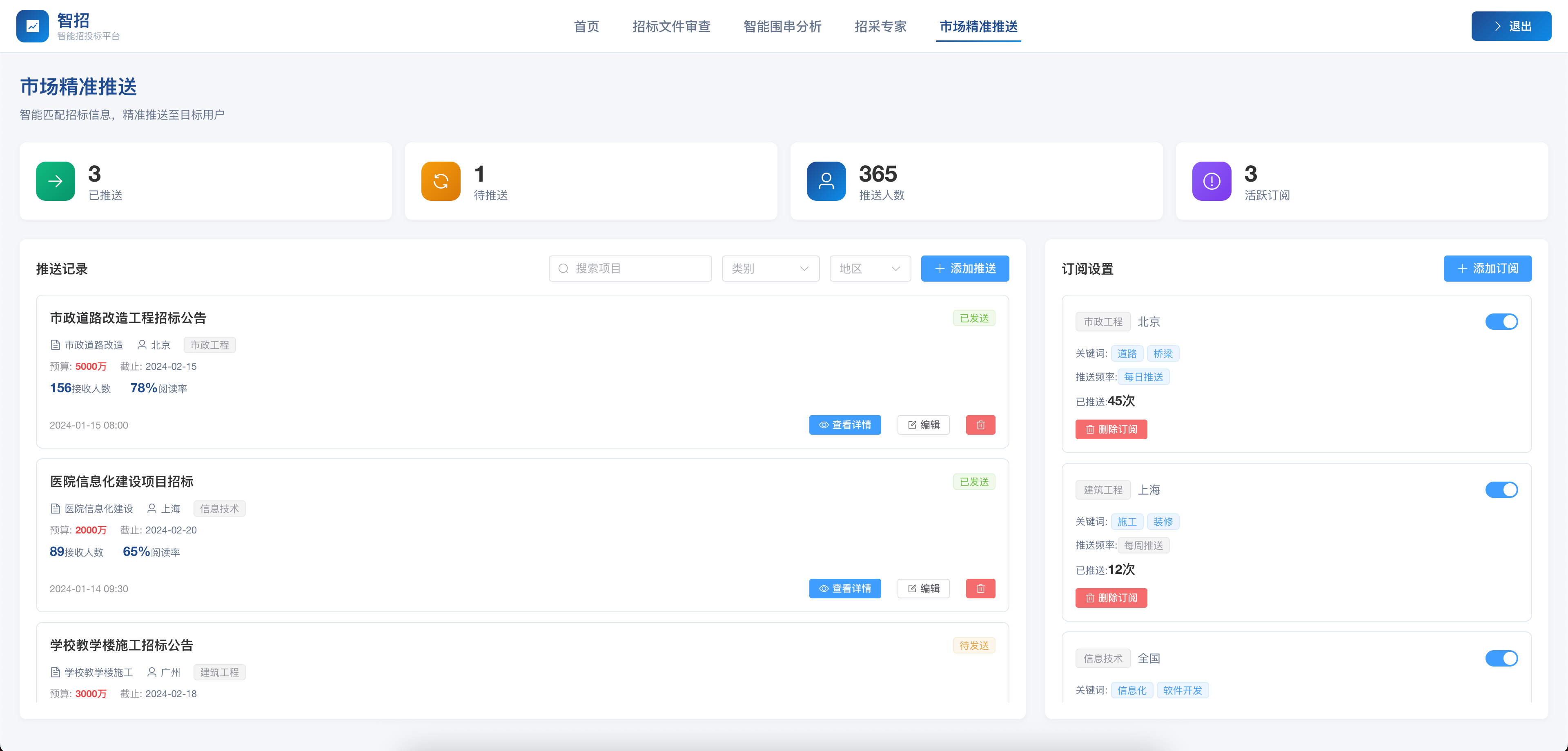Click the 已发送 tag on 市政道路改造工程招标公告
This screenshot has width=1568, height=751.
click(974, 318)
